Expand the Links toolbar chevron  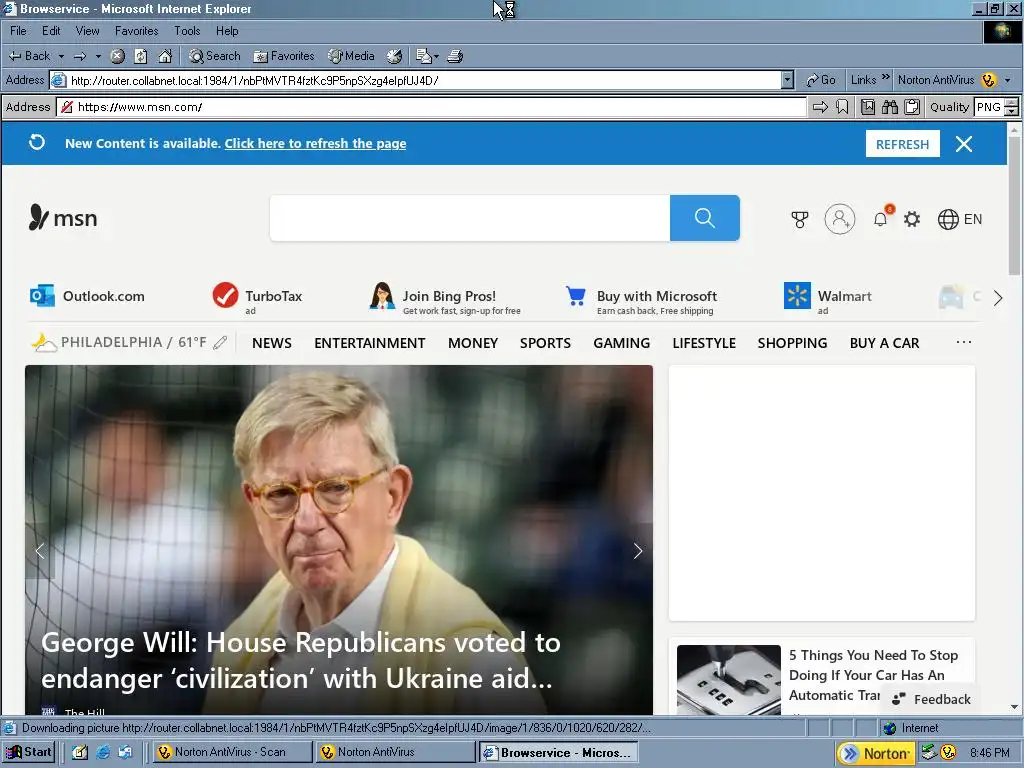click(x=886, y=78)
